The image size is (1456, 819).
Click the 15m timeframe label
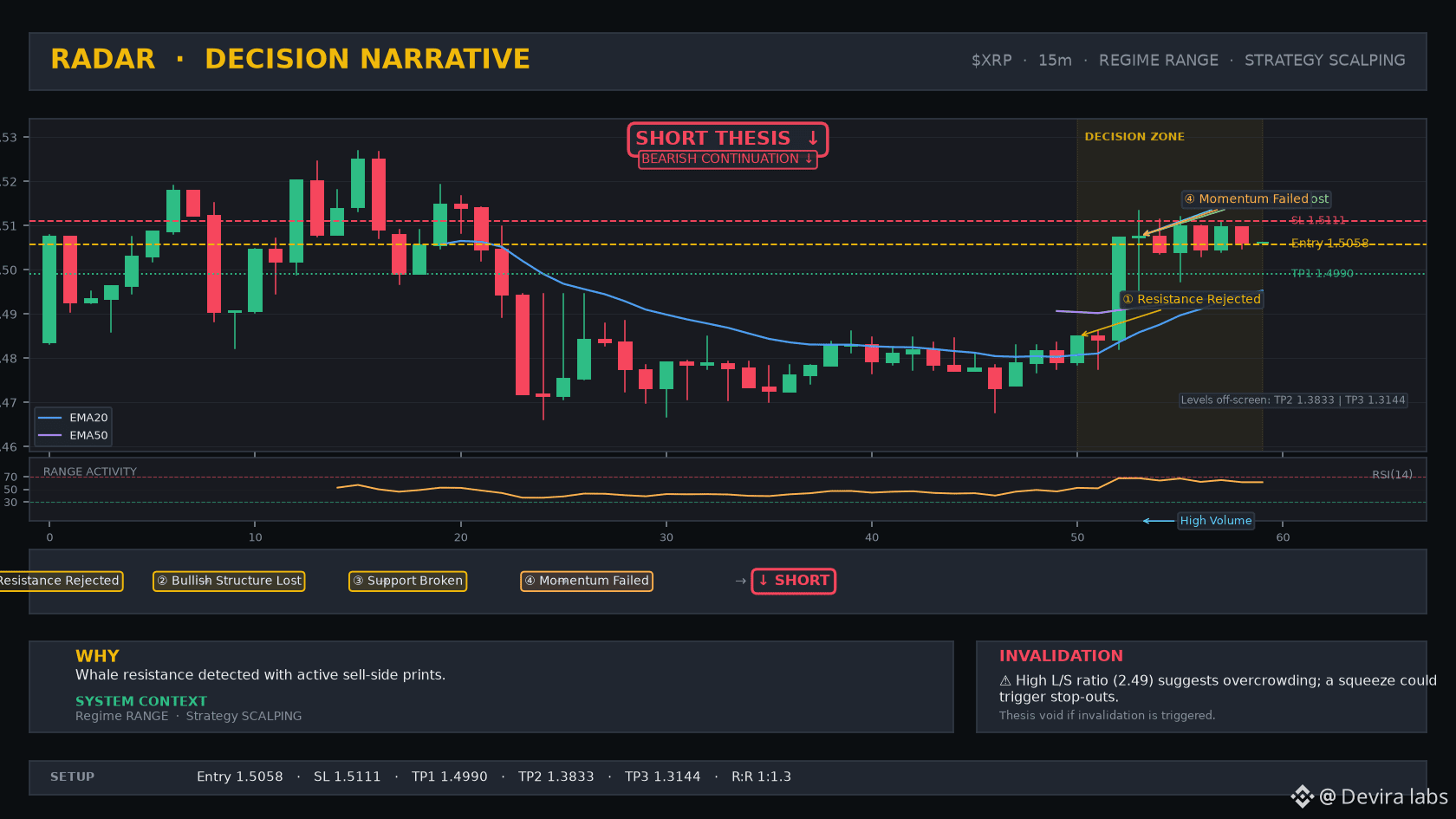pyautogui.click(x=1055, y=60)
